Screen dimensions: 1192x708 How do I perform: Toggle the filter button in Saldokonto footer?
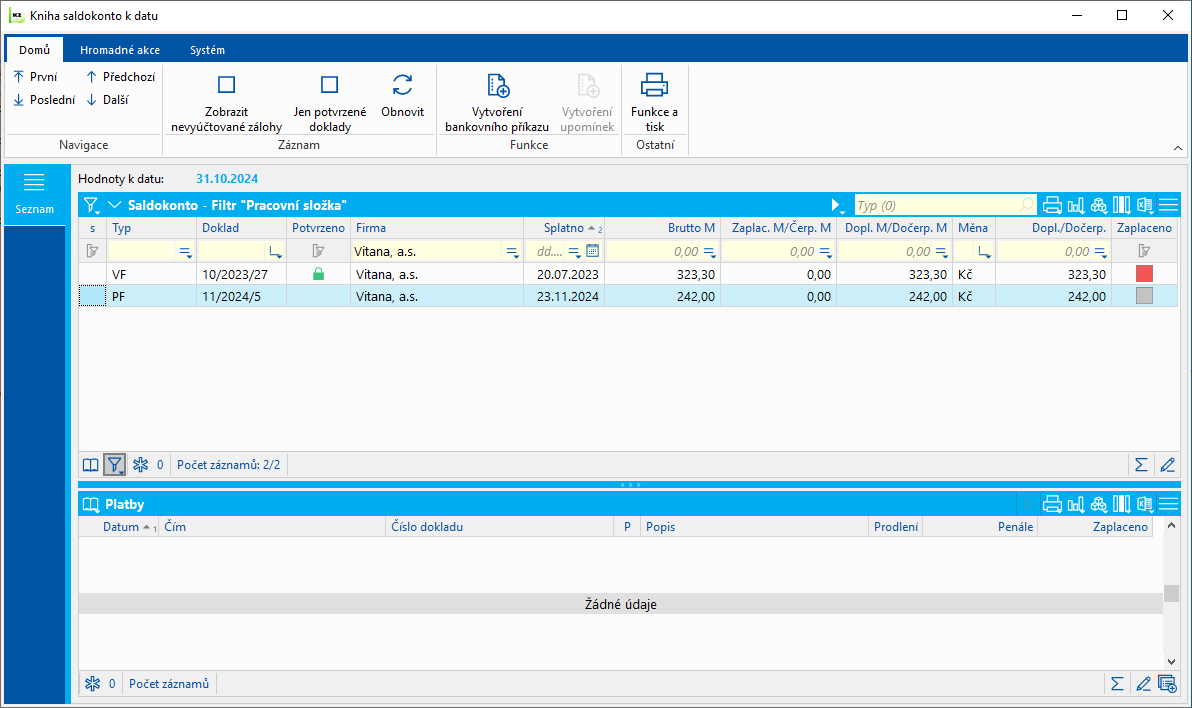[x=115, y=465]
